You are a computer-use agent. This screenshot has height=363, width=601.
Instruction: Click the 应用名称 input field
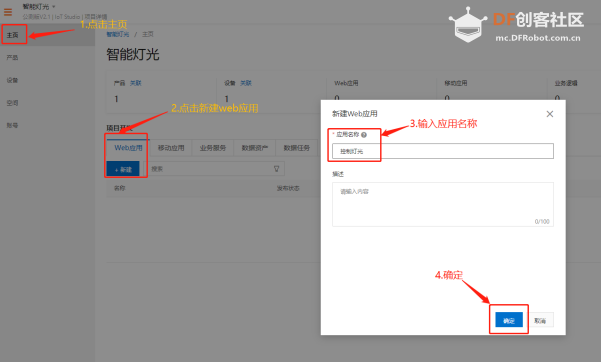click(x=443, y=151)
